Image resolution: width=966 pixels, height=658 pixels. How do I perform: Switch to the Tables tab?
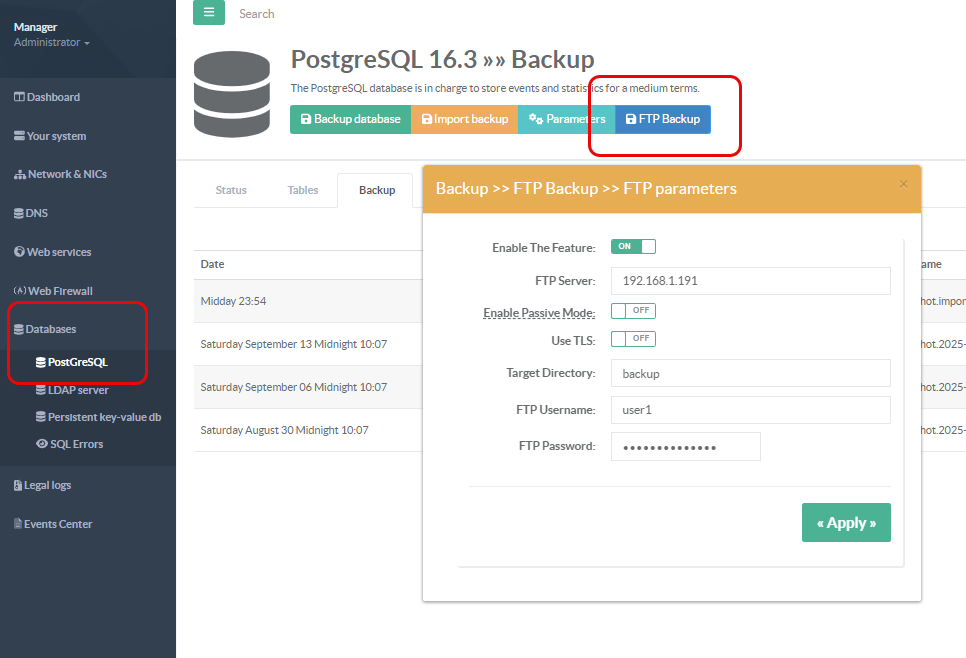[303, 190]
